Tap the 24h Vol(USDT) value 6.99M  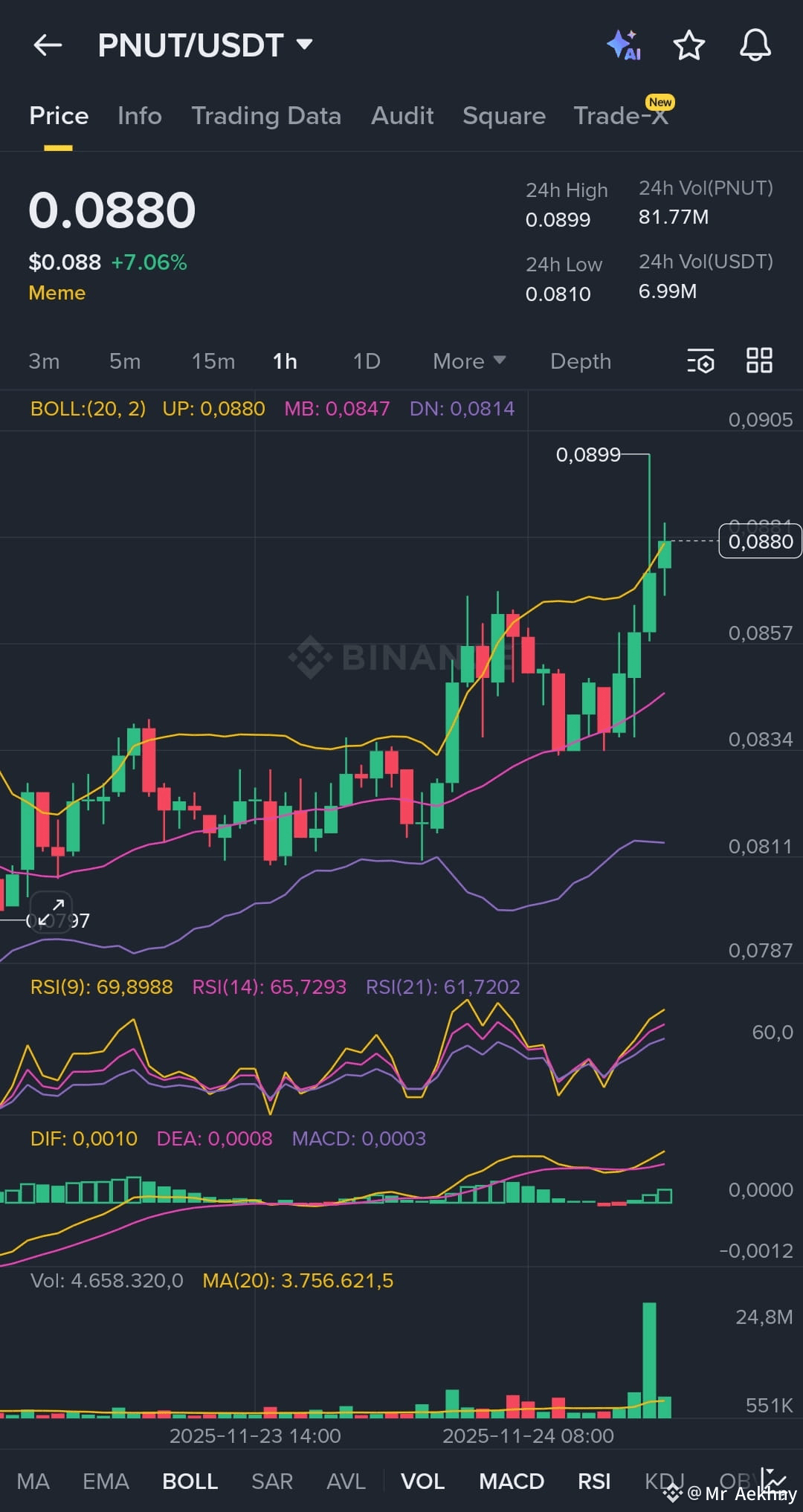(x=668, y=291)
